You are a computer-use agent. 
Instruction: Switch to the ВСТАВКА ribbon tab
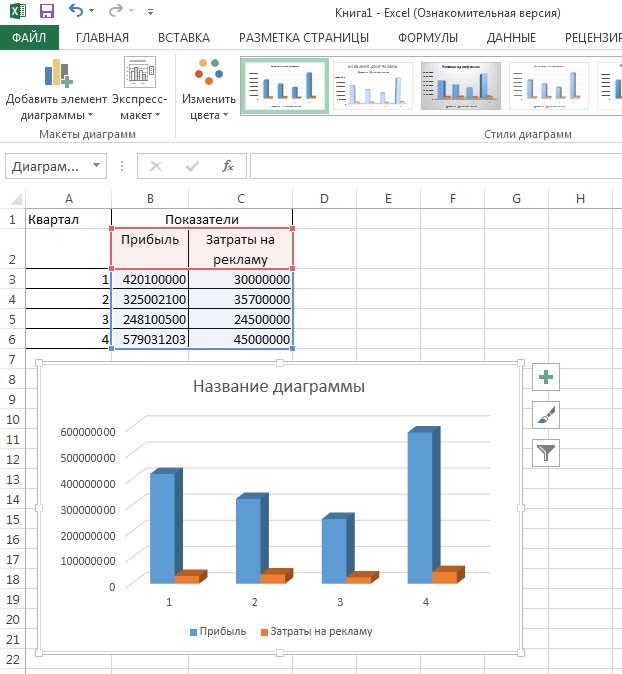[x=184, y=38]
